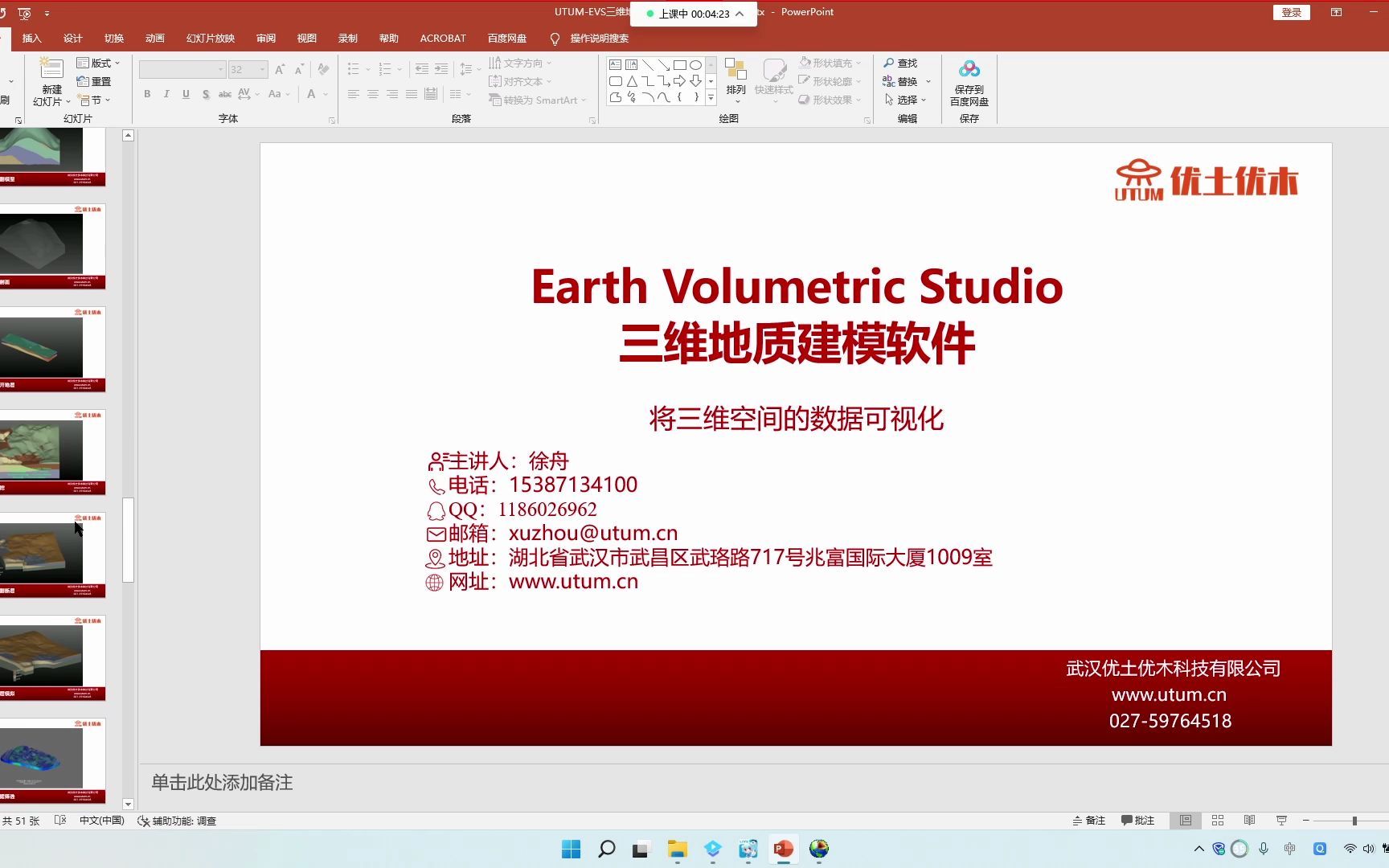
Task: Switch to Normal view icon
Action: click(1186, 821)
